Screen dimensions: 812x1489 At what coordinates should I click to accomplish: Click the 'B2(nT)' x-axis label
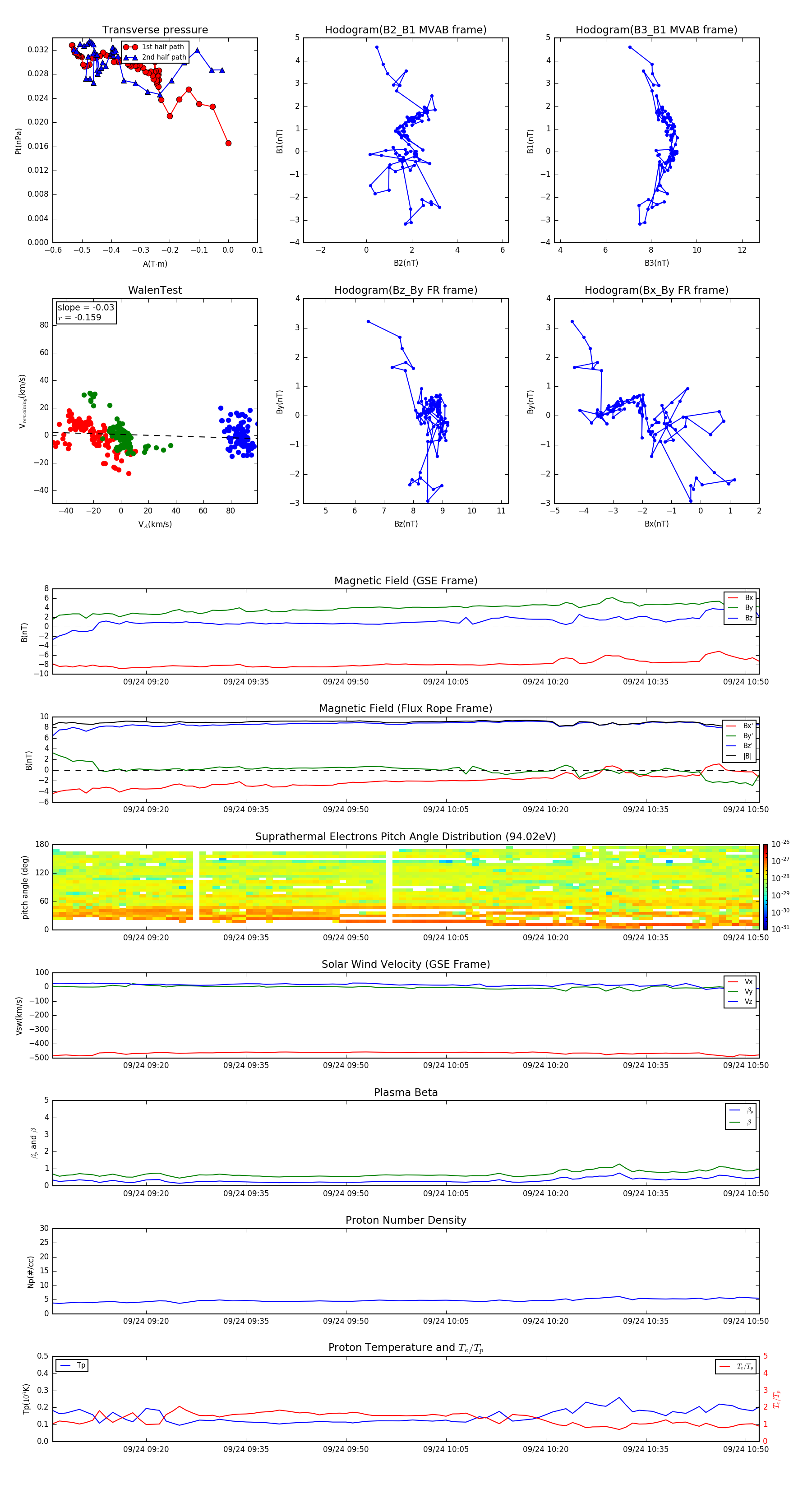point(406,263)
